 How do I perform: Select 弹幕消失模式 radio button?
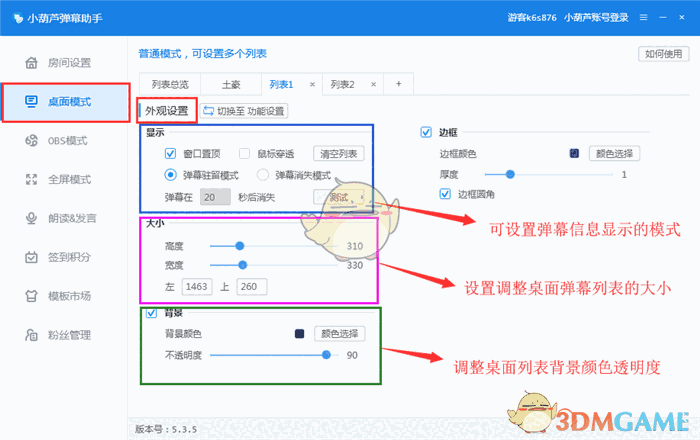click(262, 174)
